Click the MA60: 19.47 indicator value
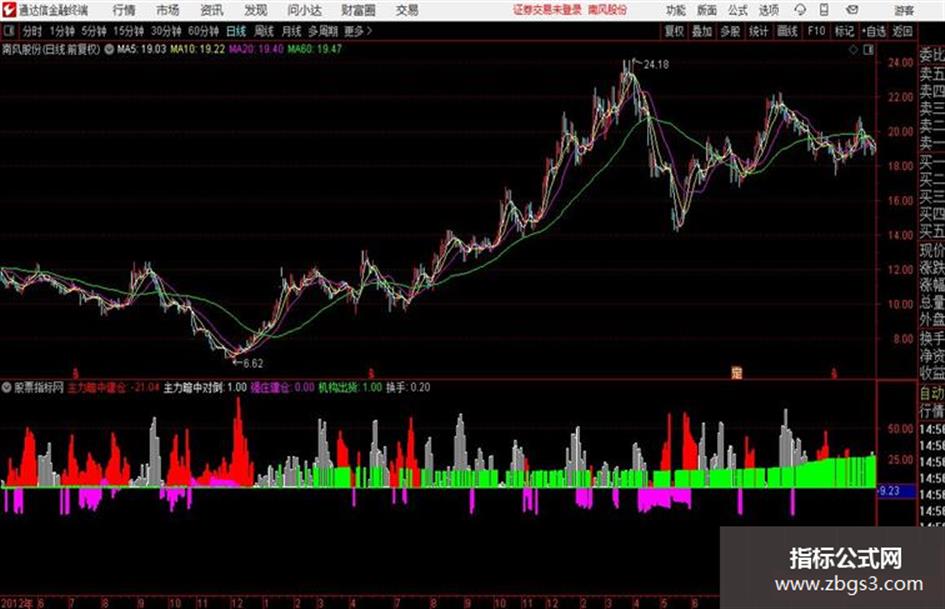The height and width of the screenshot is (609, 945). [x=315, y=49]
